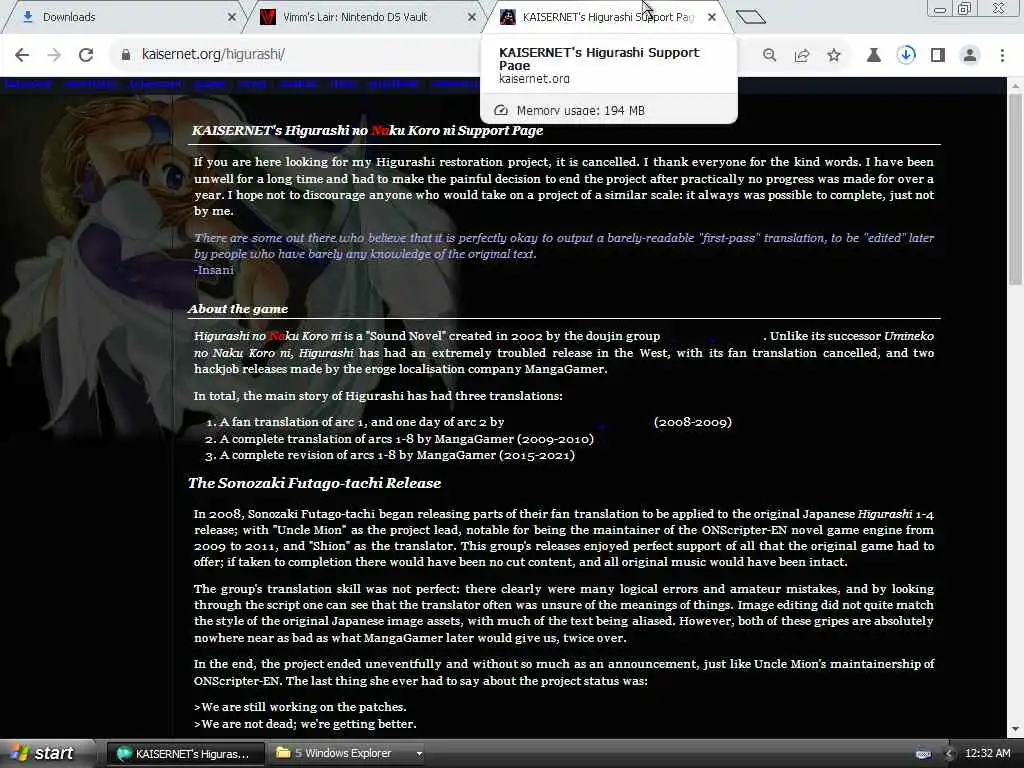The image size is (1024, 768).
Task: Click the hidden doujin group link after 'doujin group'
Action: pyautogui.click(x=712, y=336)
